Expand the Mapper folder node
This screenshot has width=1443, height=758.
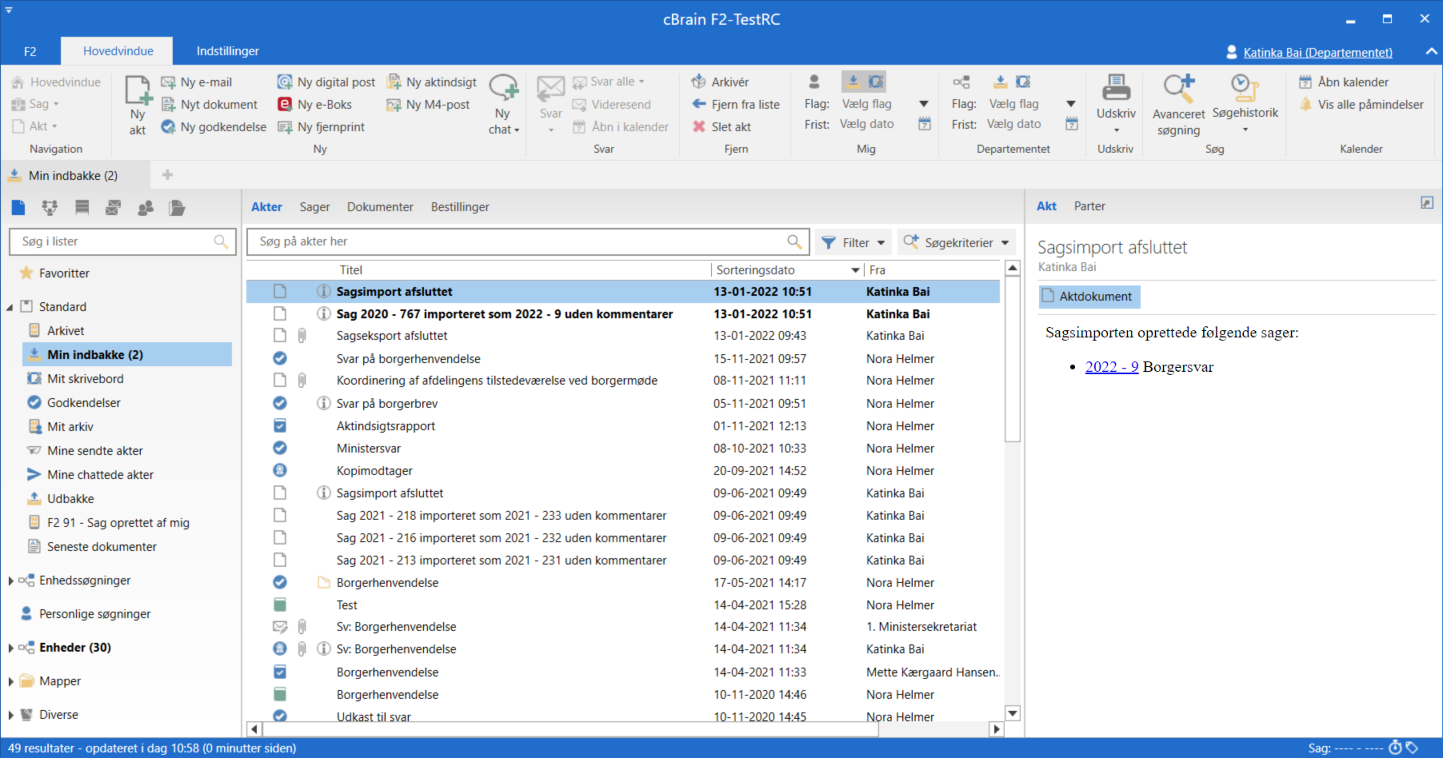tap(11, 682)
